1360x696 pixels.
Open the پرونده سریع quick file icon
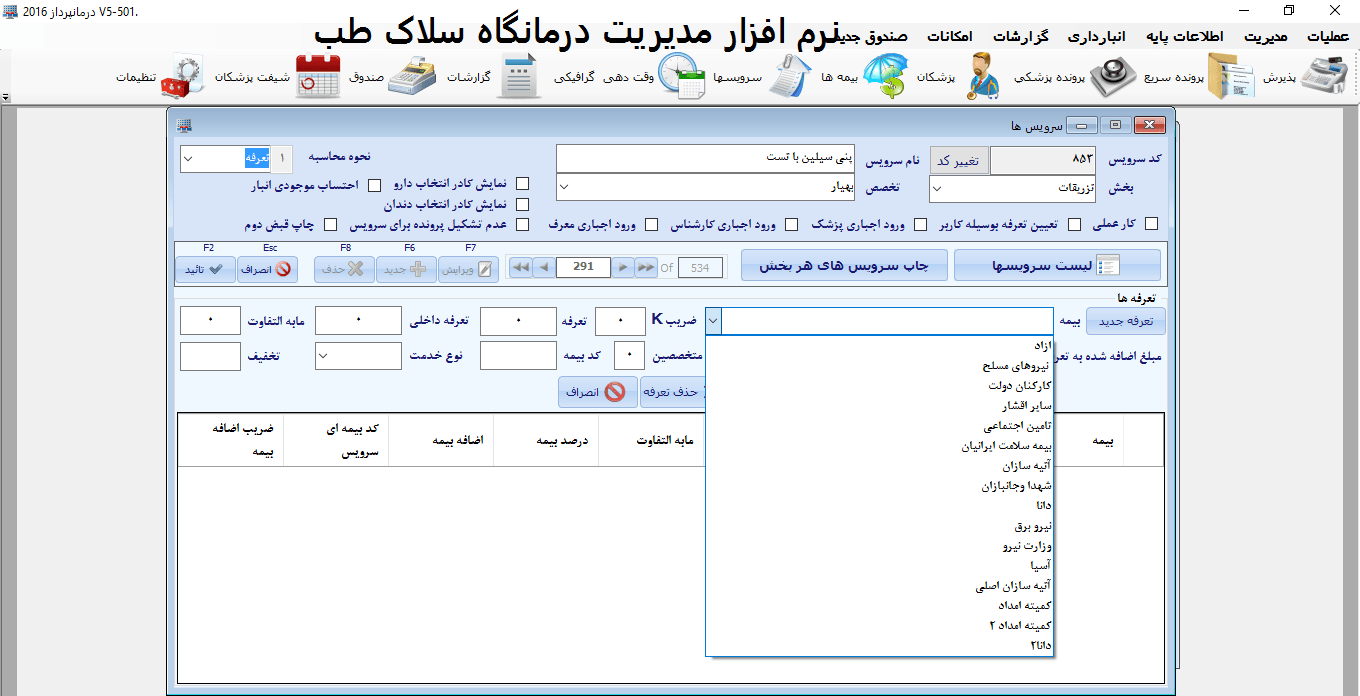click(1231, 77)
